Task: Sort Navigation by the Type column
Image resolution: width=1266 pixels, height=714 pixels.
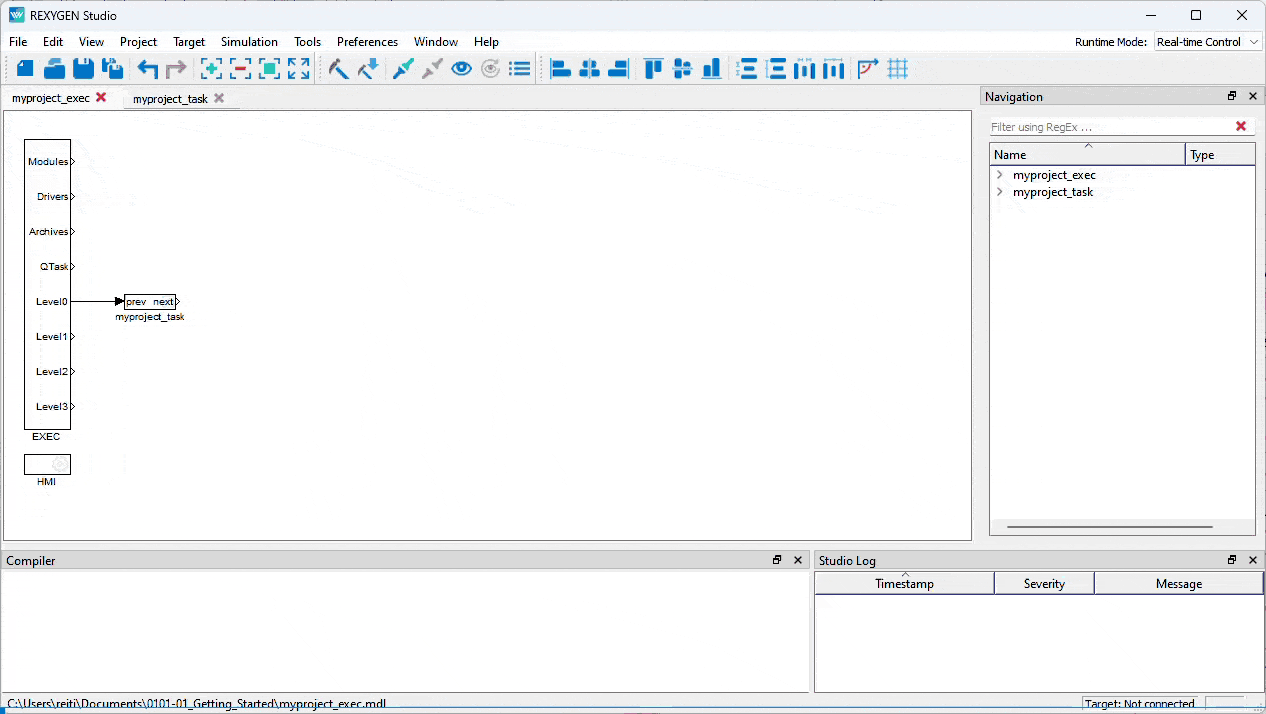Action: click(1220, 154)
